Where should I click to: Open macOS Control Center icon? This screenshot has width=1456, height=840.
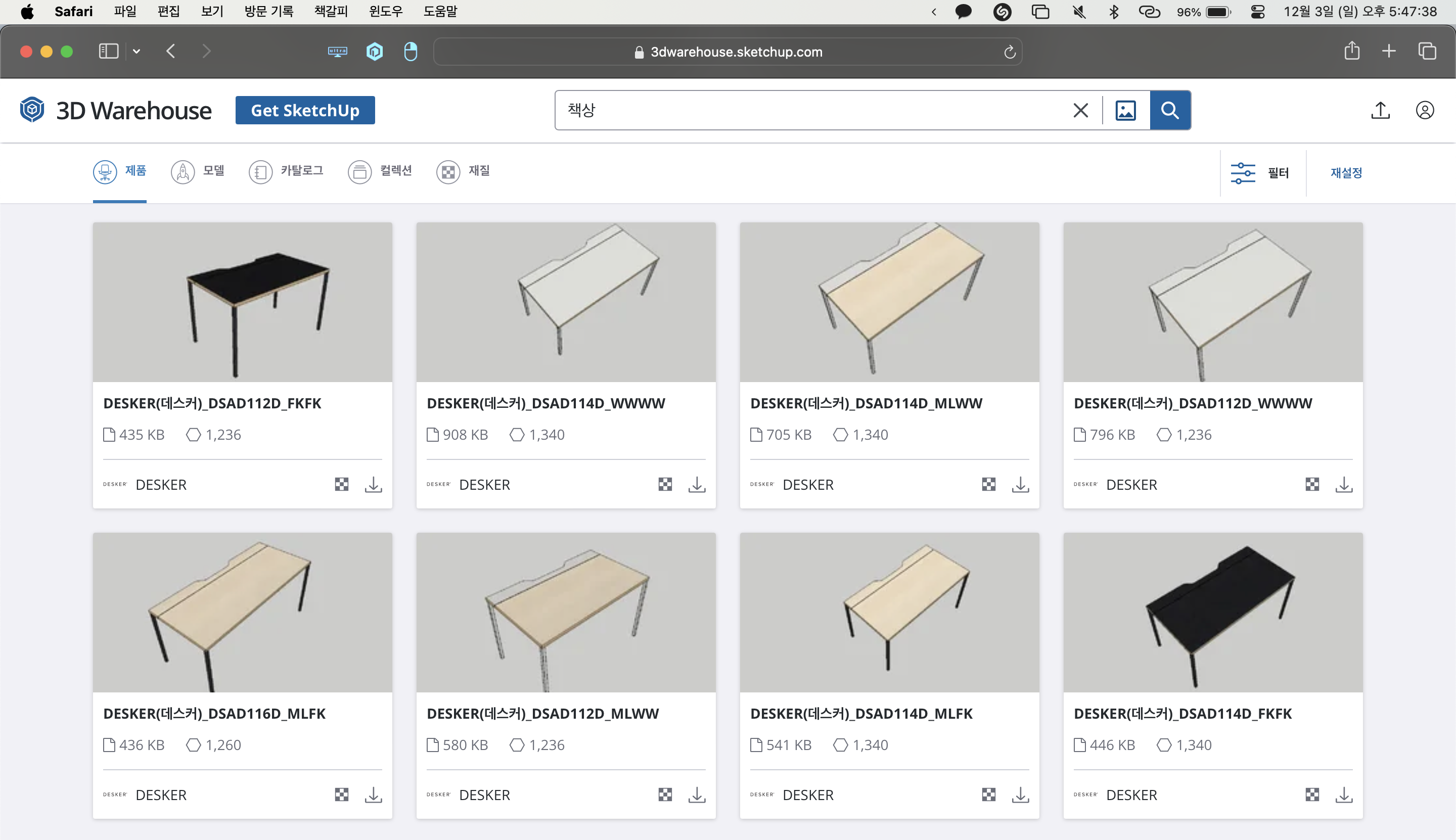pos(1257,12)
